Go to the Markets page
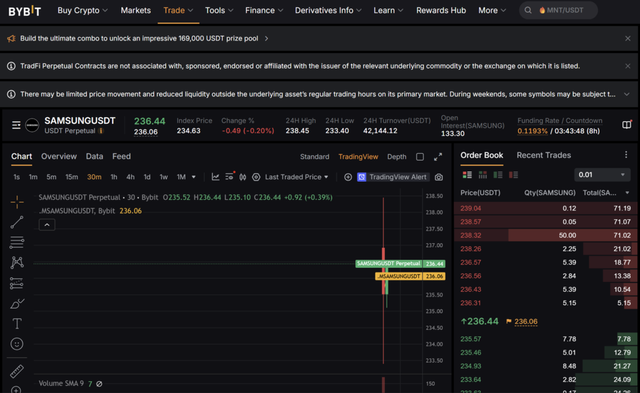The width and height of the screenshot is (640, 393). pyautogui.click(x=136, y=11)
